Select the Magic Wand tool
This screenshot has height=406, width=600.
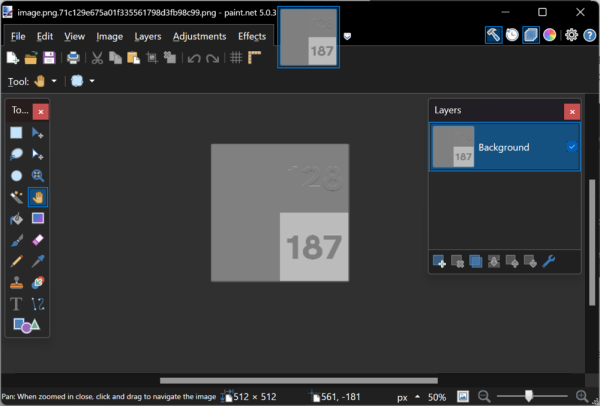pos(16,197)
